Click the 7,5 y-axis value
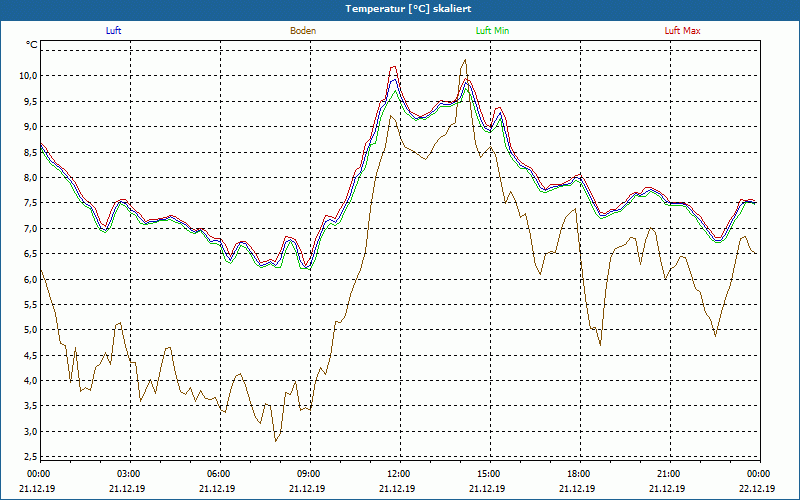Viewport: 800px width, 500px height. (x=30, y=203)
